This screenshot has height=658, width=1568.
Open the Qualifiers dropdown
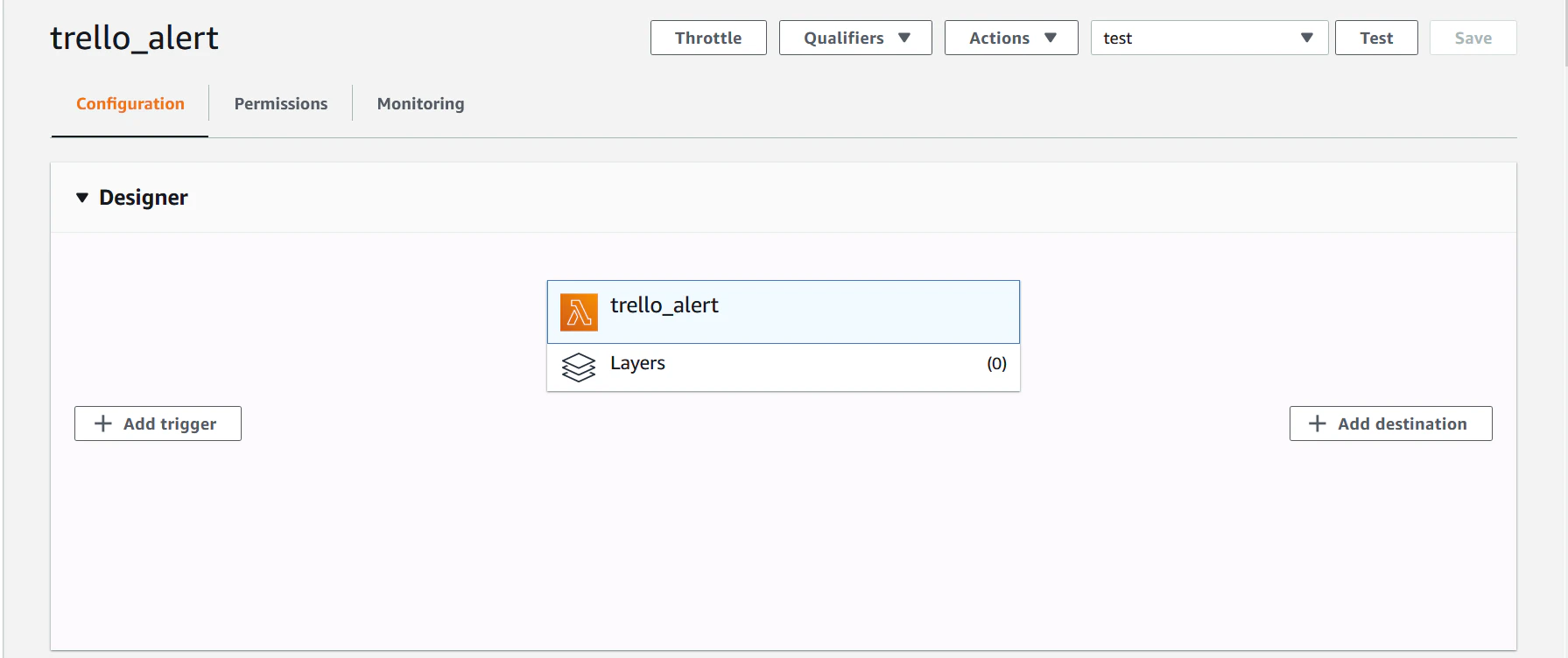coord(855,38)
